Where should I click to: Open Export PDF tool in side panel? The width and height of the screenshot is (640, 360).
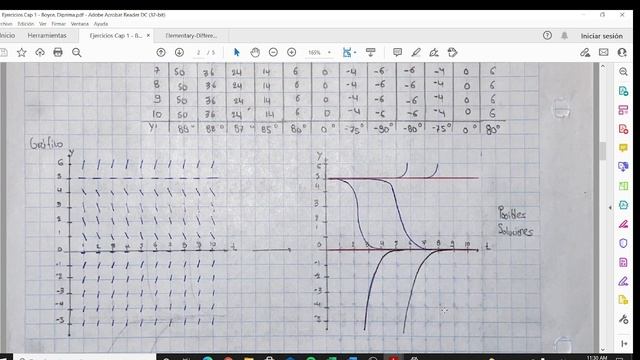(623, 91)
